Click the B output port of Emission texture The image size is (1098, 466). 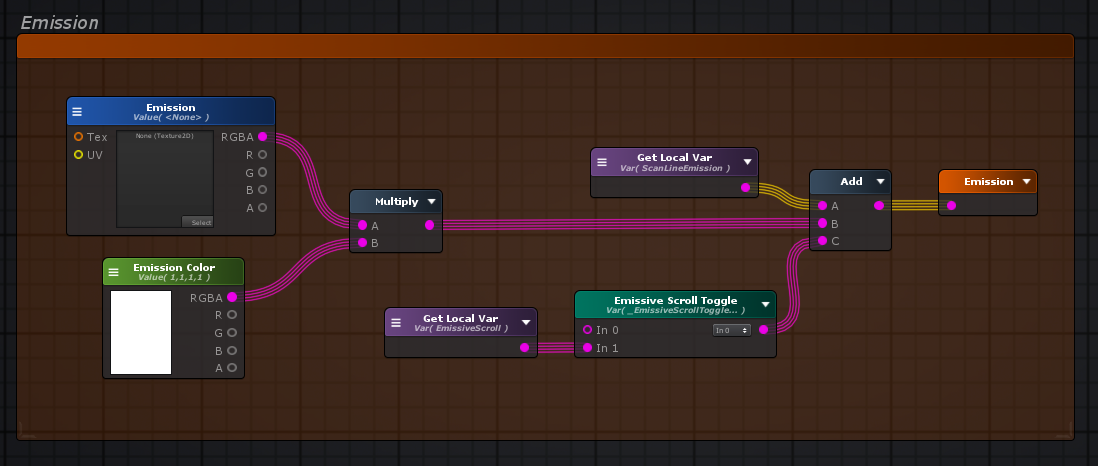(x=263, y=189)
